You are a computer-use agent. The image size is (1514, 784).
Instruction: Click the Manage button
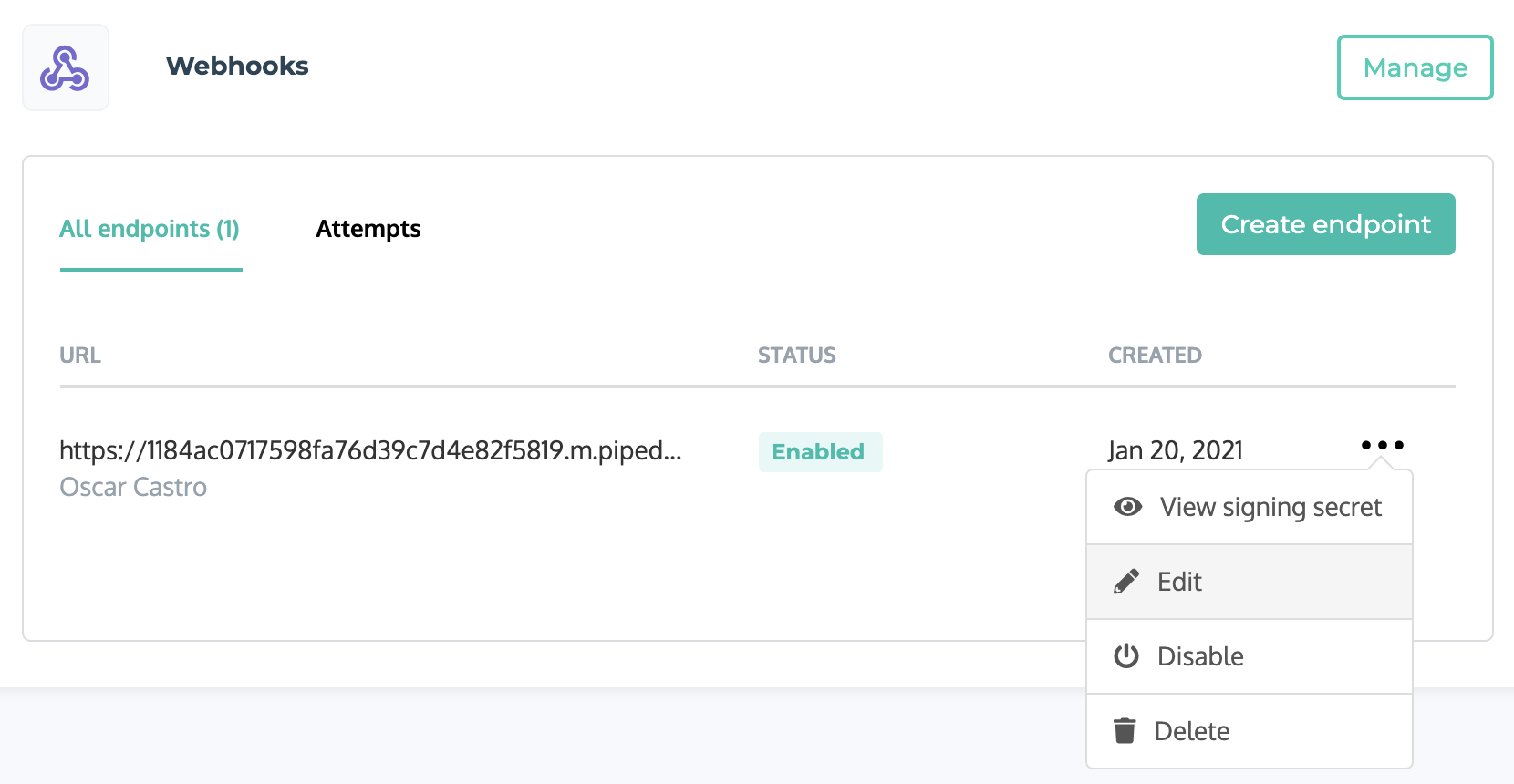[1415, 67]
